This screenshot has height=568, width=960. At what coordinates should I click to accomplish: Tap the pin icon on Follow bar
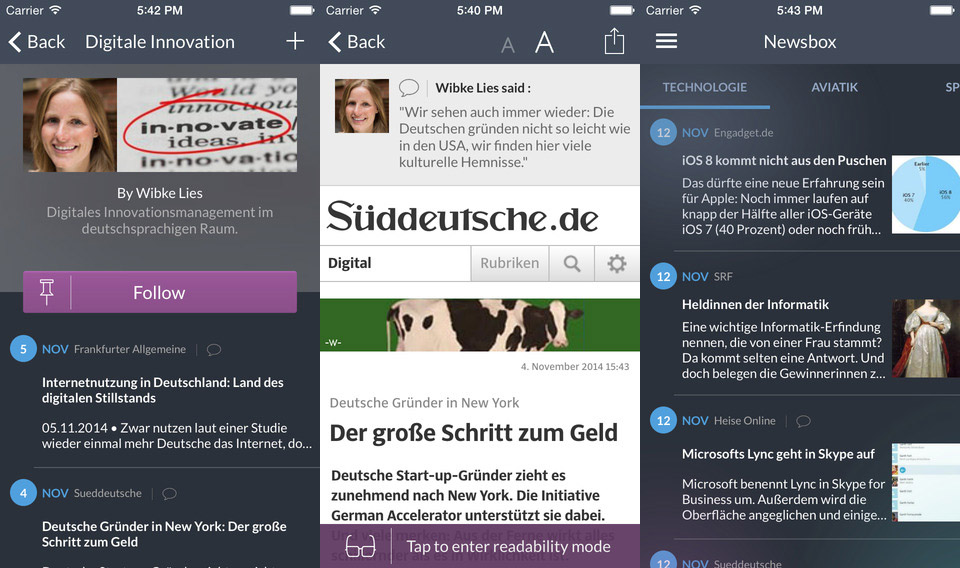coord(47,292)
